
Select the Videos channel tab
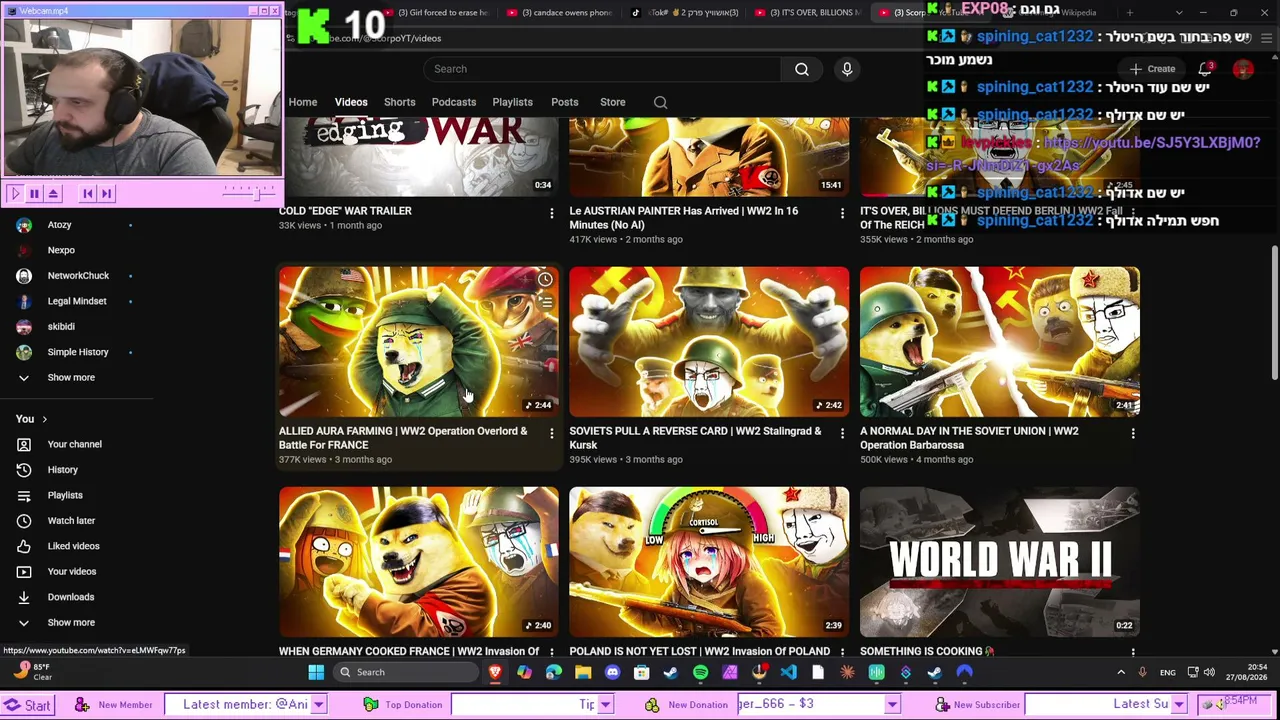[x=351, y=102]
